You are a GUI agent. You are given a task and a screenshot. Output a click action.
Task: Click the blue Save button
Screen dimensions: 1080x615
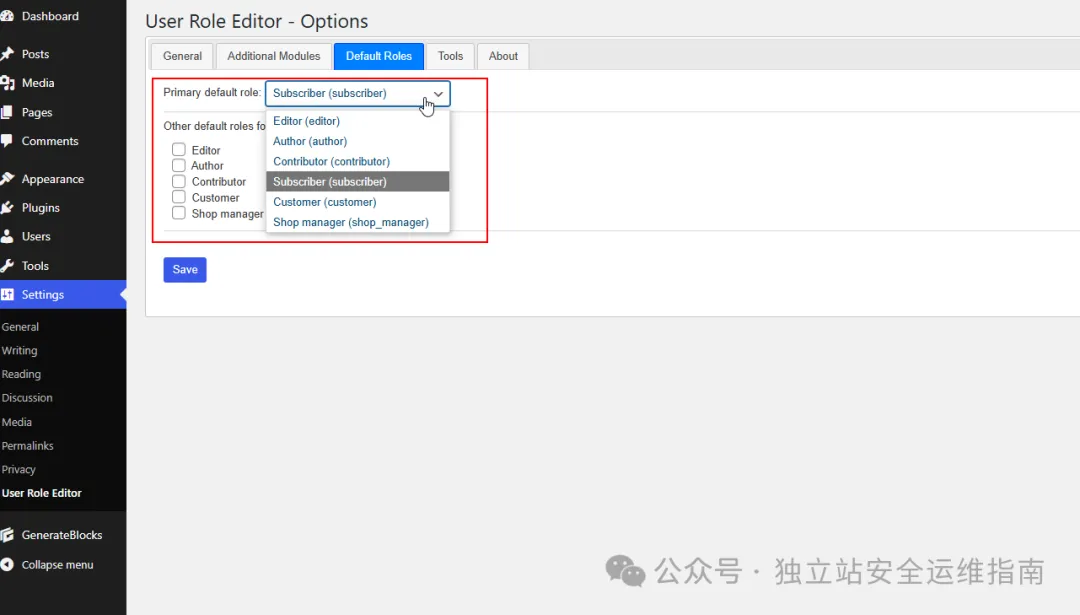[x=185, y=270]
